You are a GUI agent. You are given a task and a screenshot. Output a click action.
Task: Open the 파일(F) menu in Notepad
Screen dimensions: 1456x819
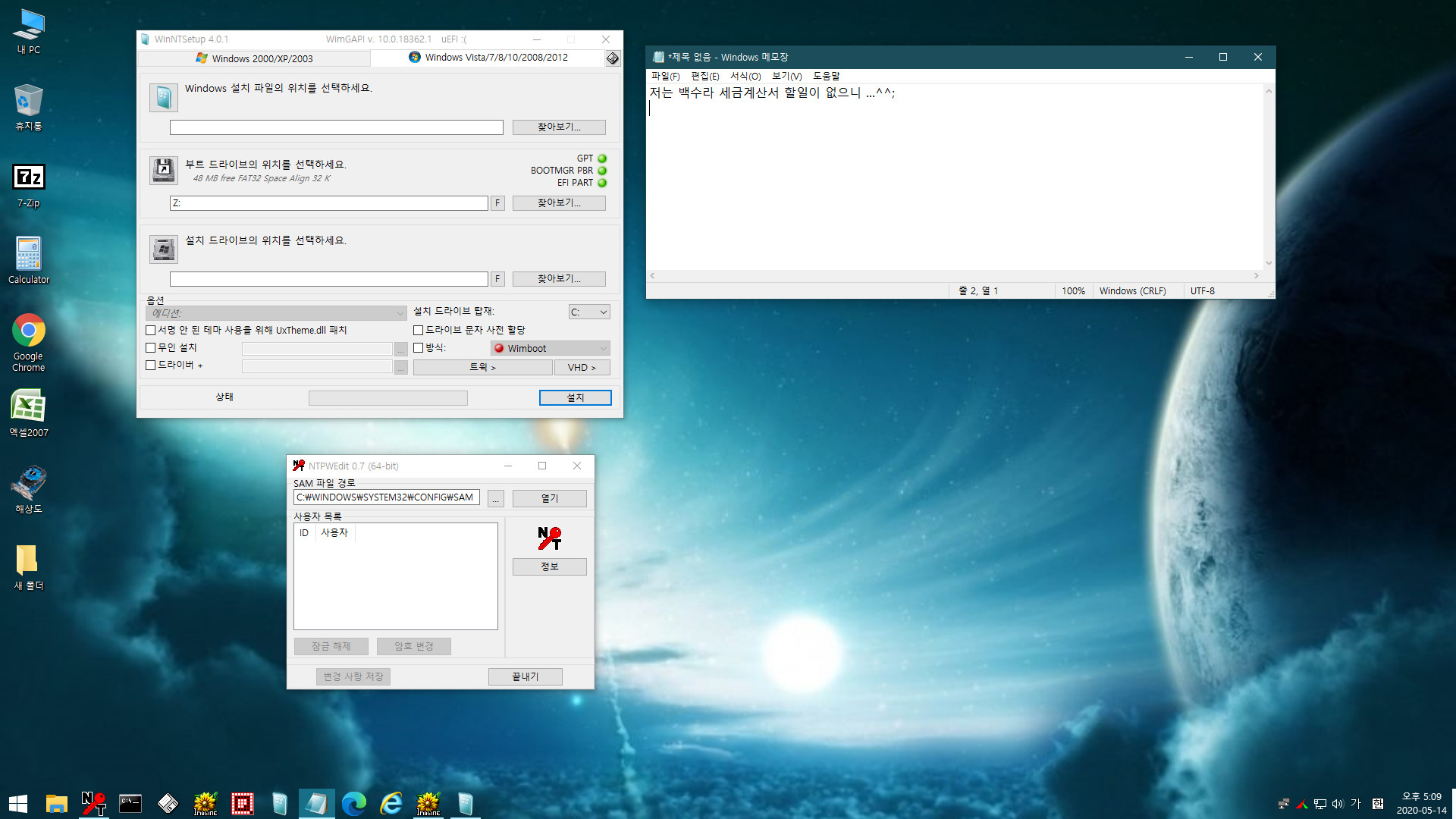point(665,76)
